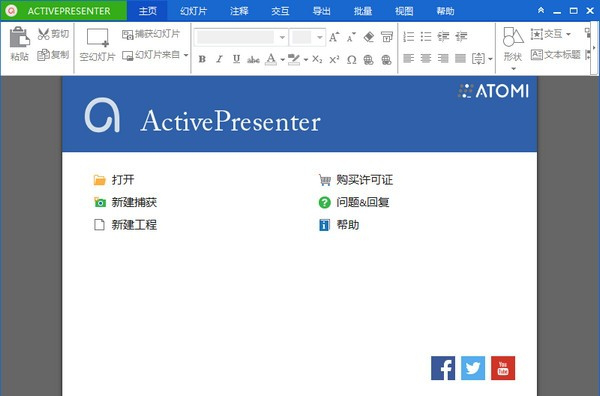Click the first globe hyperlink icon
Image resolution: width=600 pixels, height=411 pixels.
pyautogui.click(x=368, y=59)
